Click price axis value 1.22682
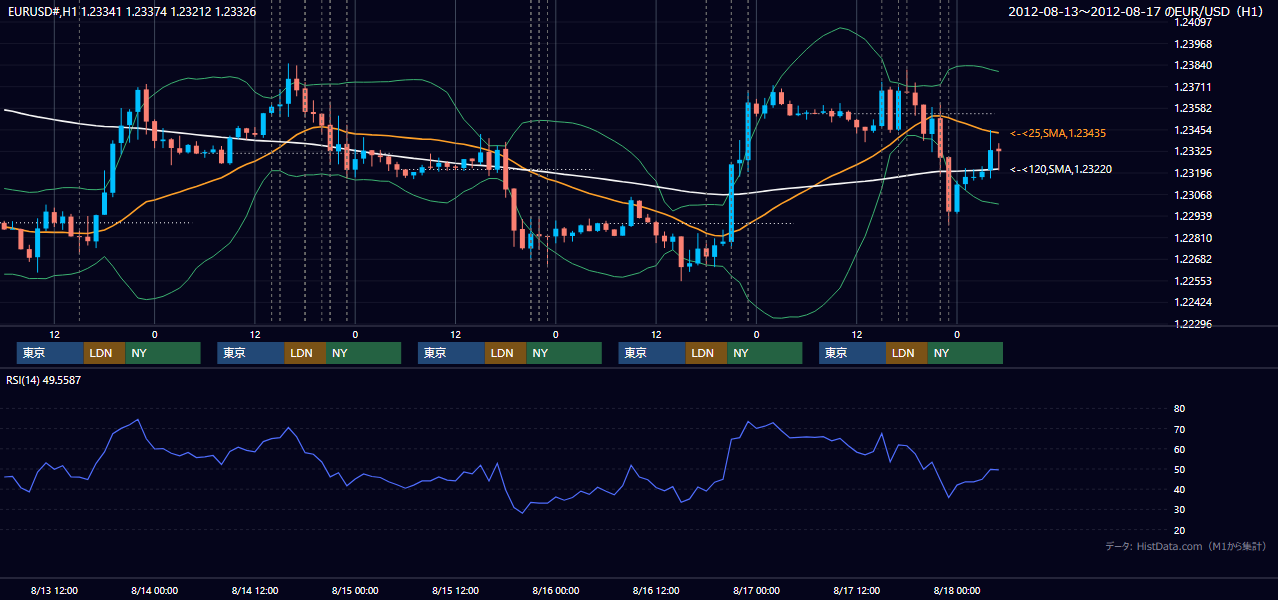 coord(1193,259)
